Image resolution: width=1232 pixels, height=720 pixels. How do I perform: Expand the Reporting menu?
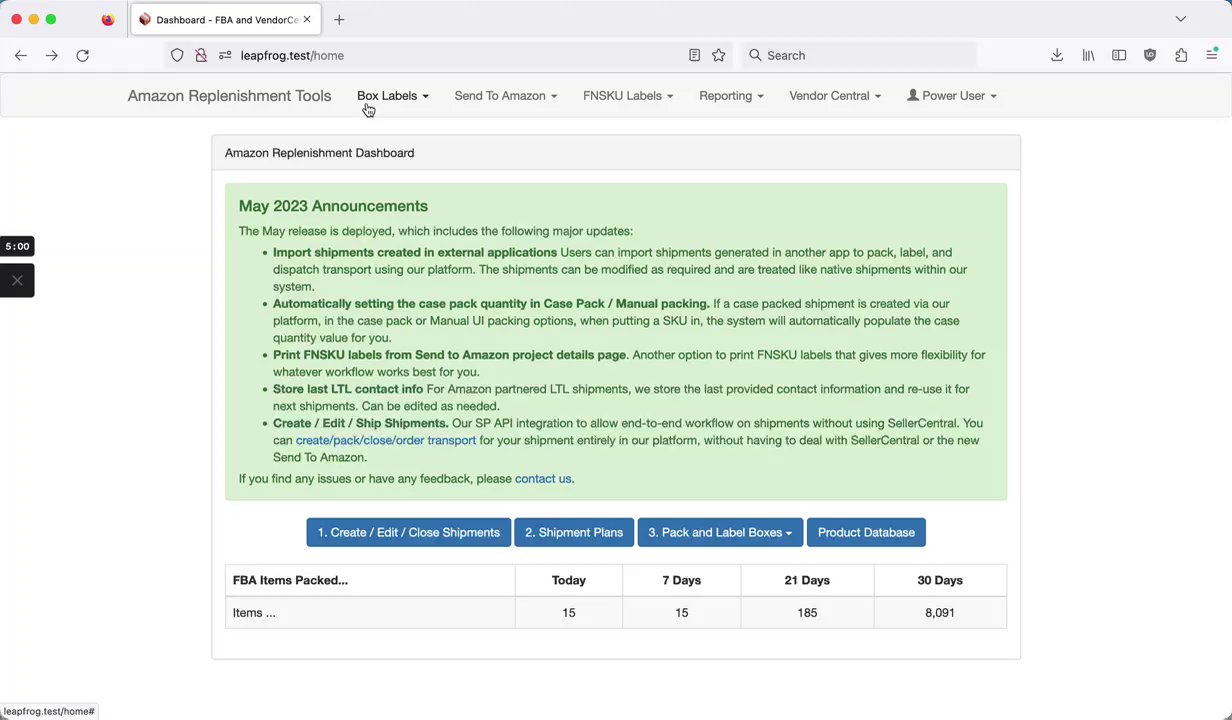point(731,96)
